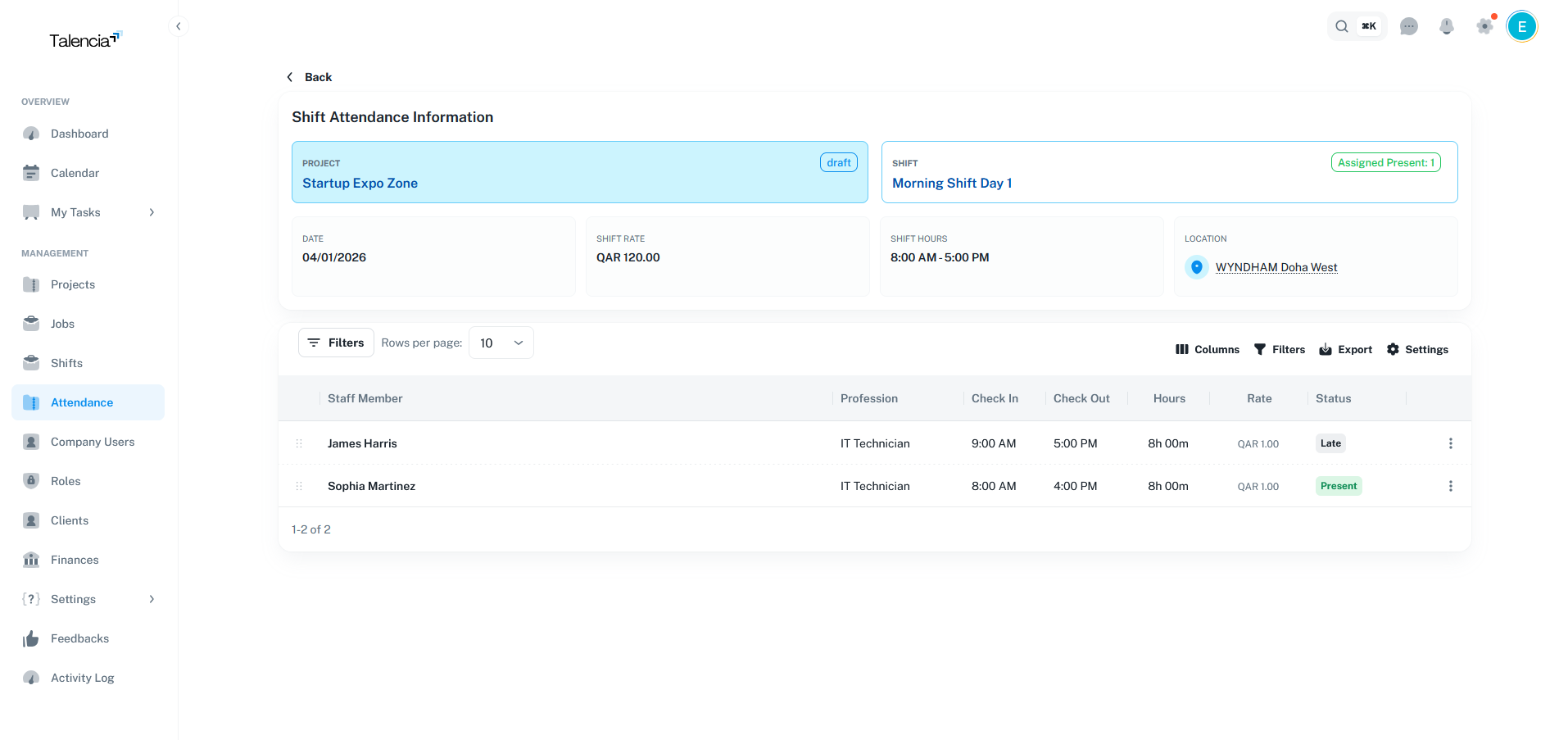This screenshot has height=740, width=1568.
Task: Click the messages bubble icon
Action: (1410, 26)
